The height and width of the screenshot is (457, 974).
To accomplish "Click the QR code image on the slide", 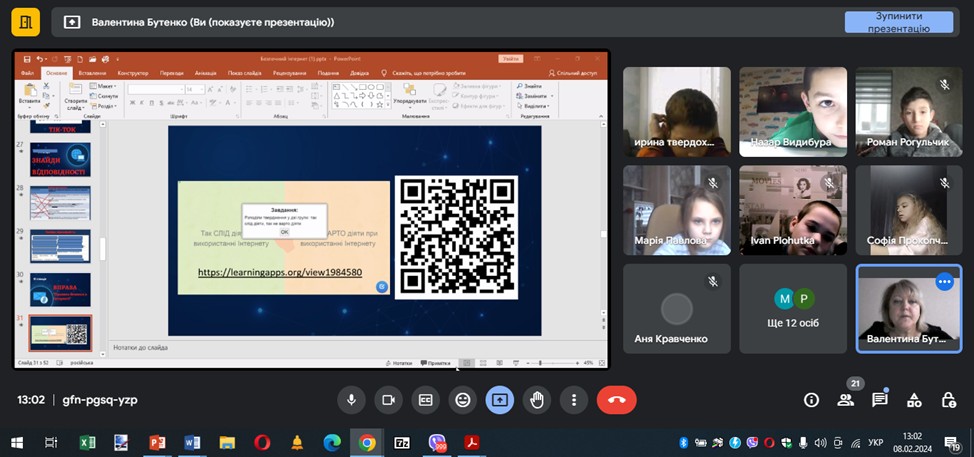I will [x=457, y=237].
